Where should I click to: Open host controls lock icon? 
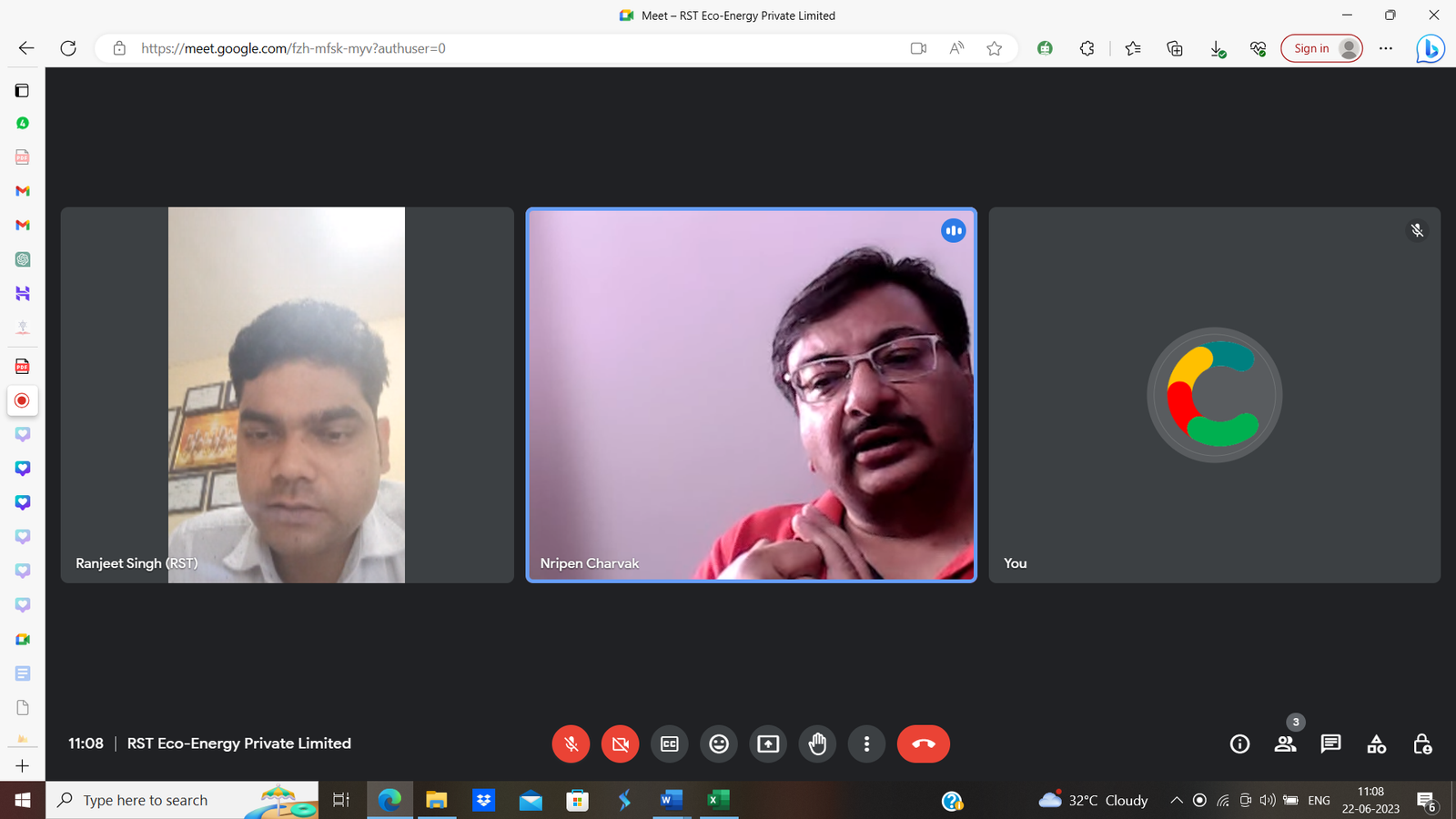click(1422, 744)
